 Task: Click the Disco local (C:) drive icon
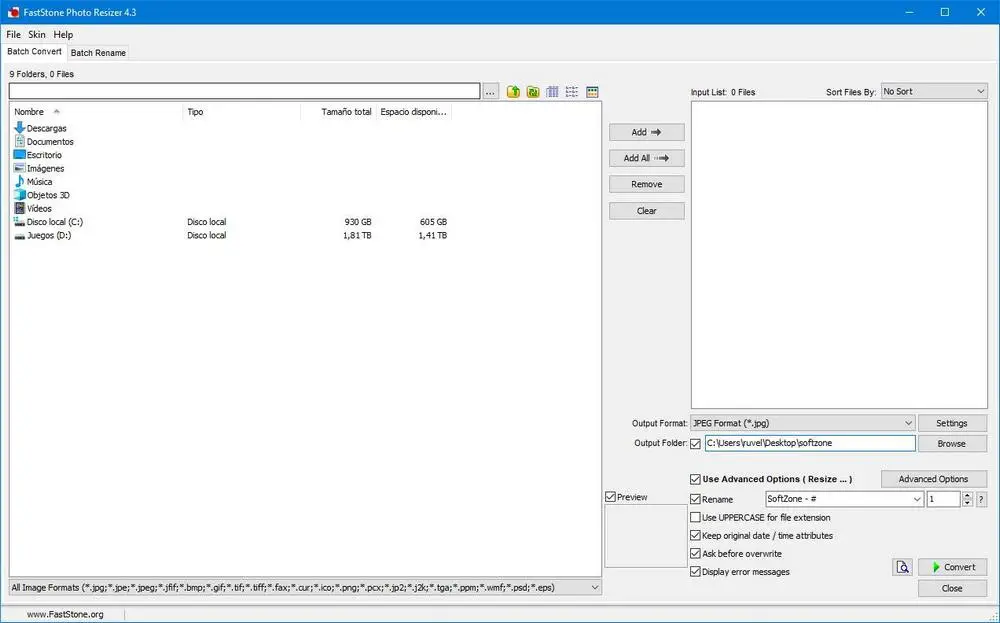click(x=19, y=222)
